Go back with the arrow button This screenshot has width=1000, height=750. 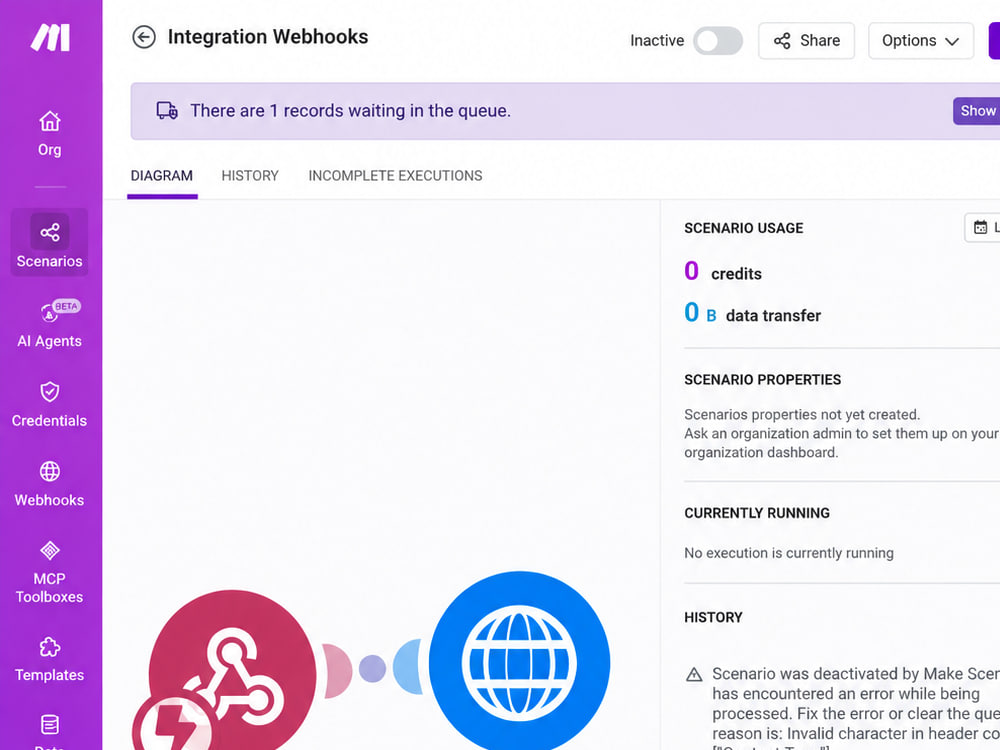point(144,37)
